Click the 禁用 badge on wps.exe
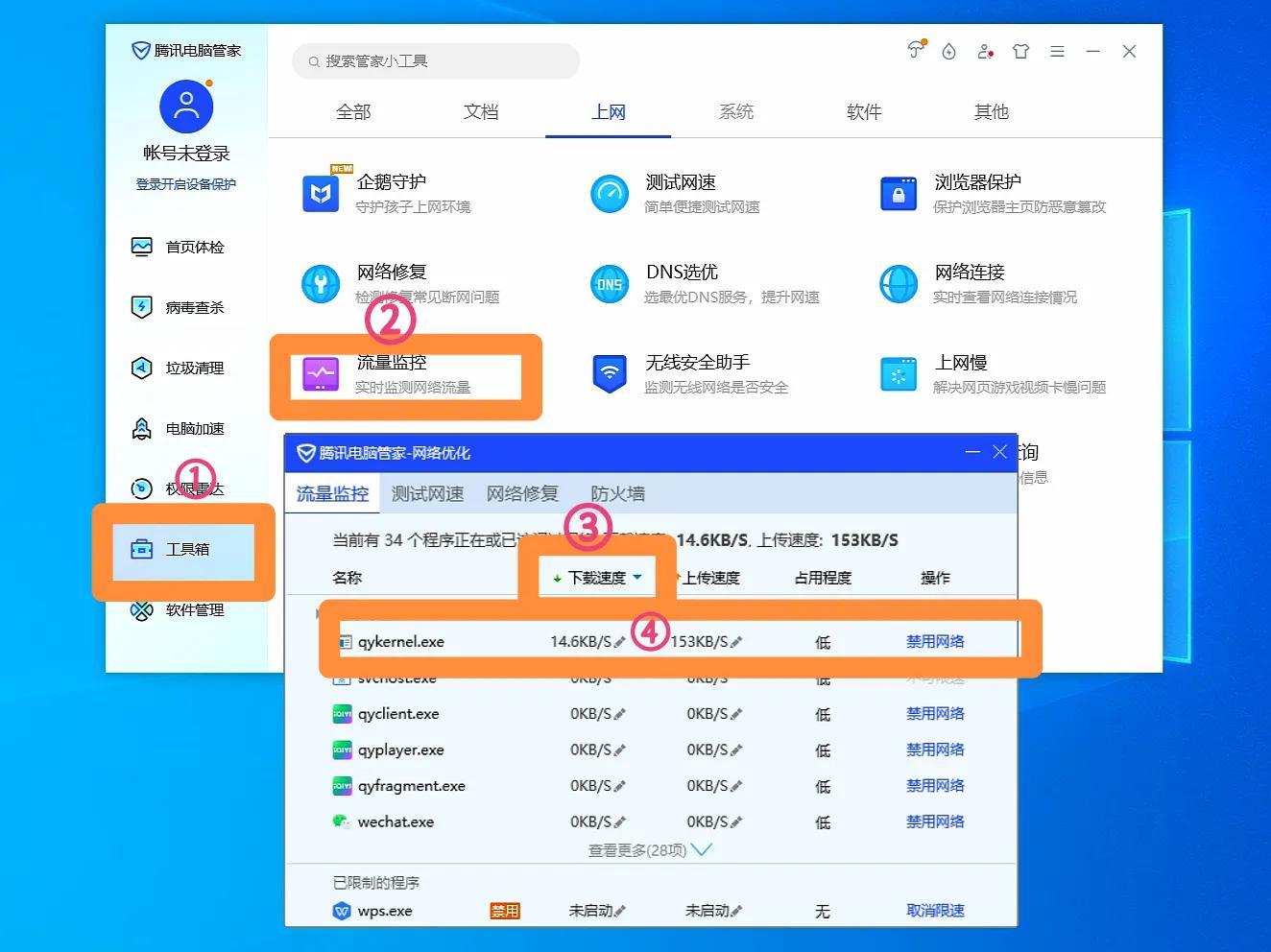The width and height of the screenshot is (1271, 952). pos(505,911)
